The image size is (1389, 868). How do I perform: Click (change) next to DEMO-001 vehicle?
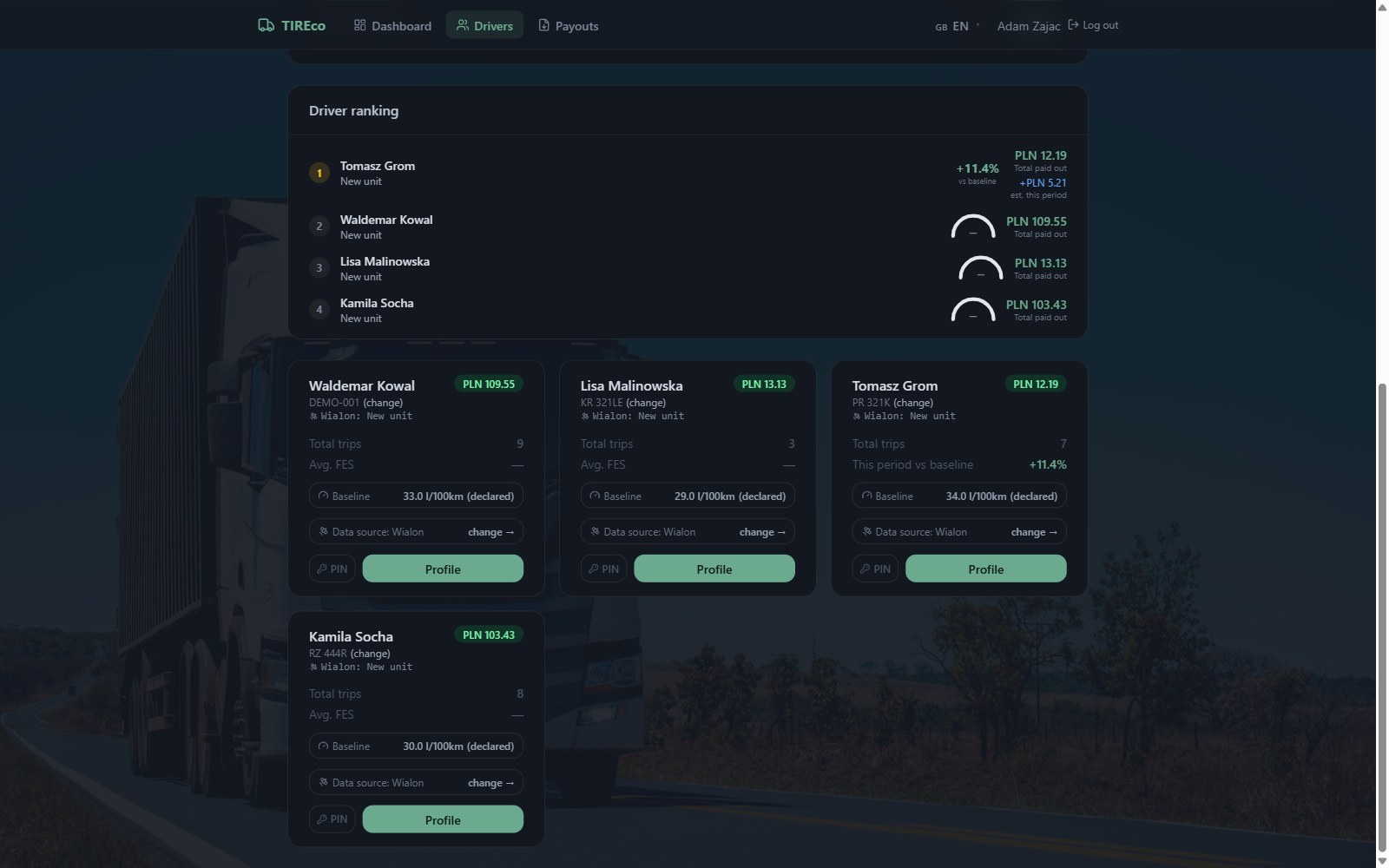coord(383,403)
